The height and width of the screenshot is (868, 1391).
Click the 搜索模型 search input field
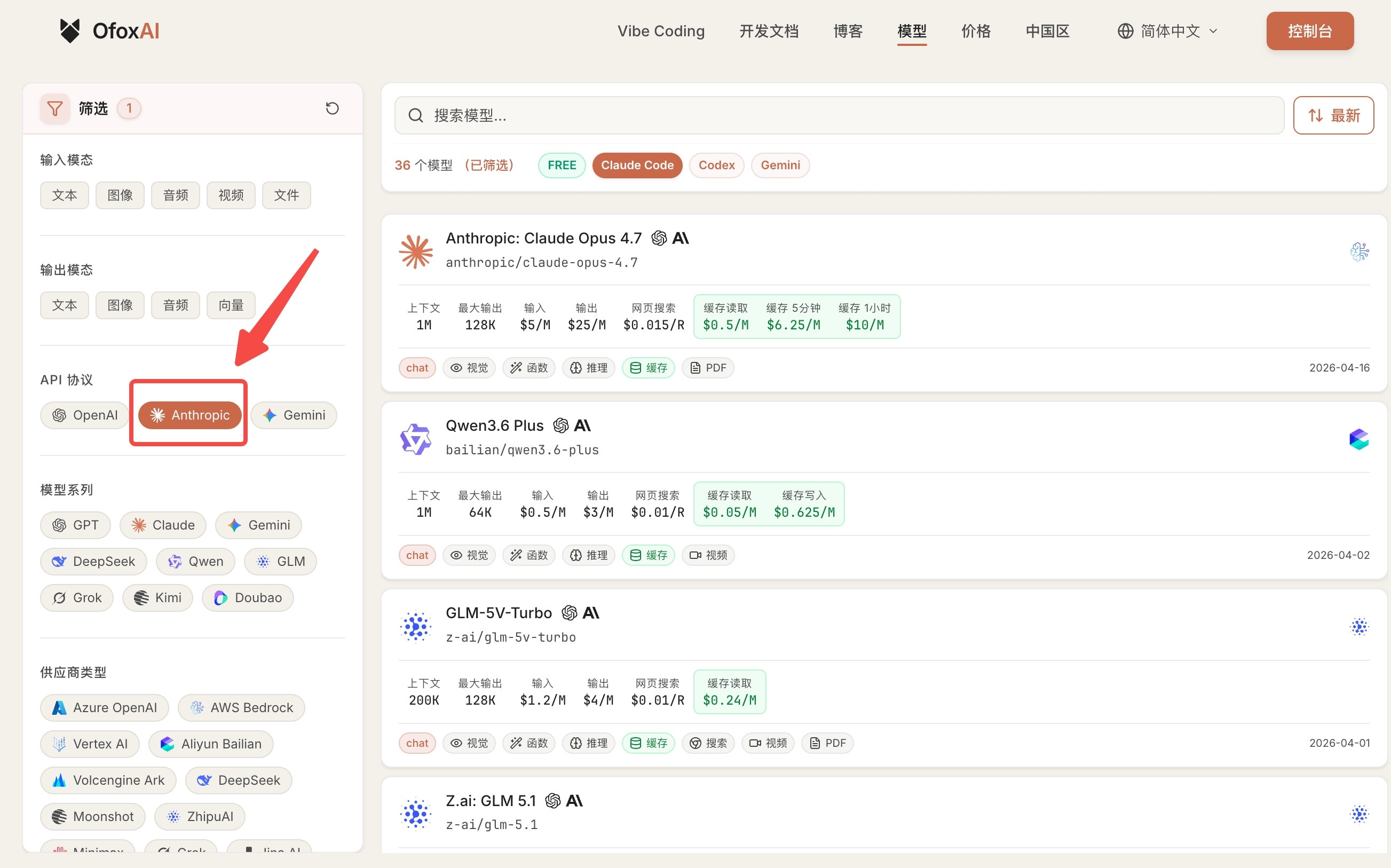(839, 115)
